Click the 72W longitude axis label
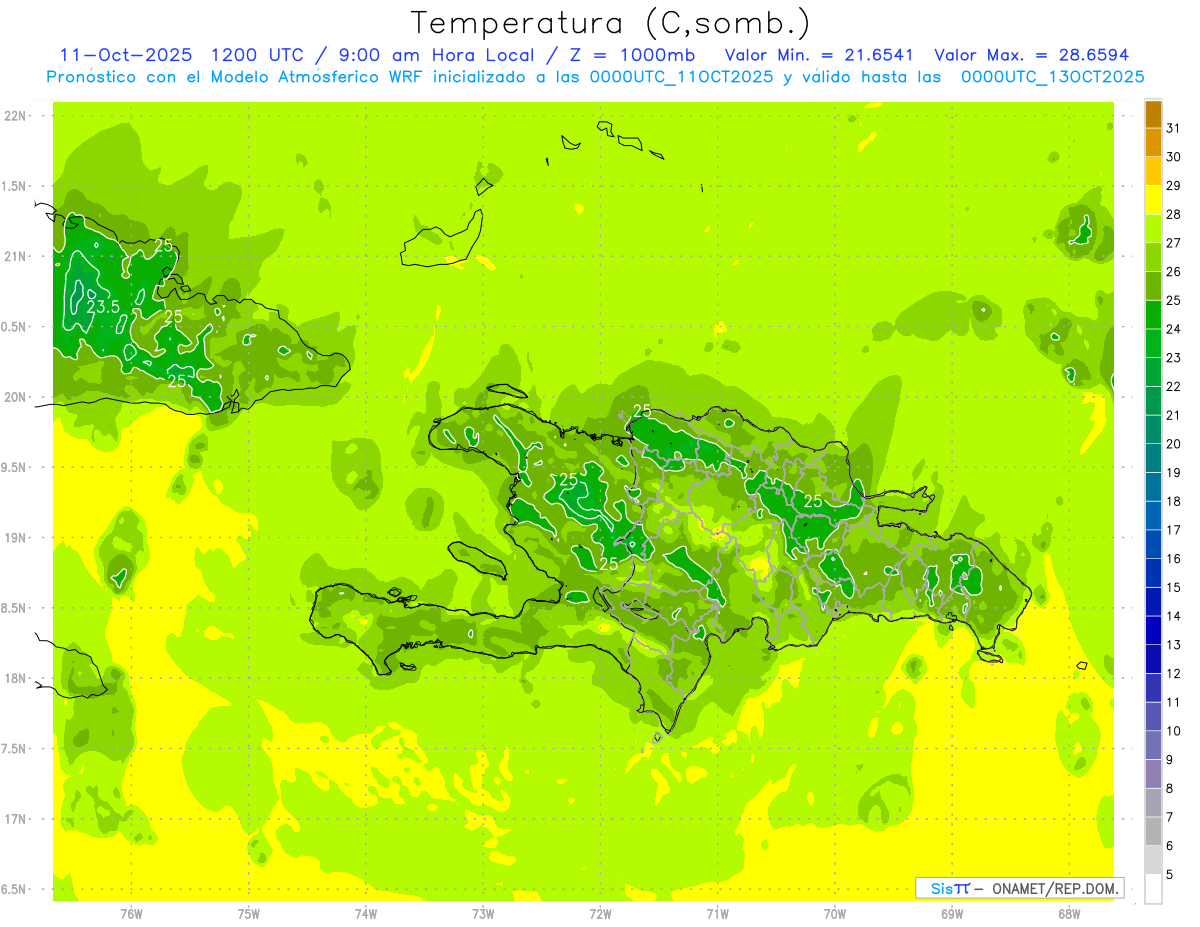This screenshot has height=927, width=1200. click(600, 913)
